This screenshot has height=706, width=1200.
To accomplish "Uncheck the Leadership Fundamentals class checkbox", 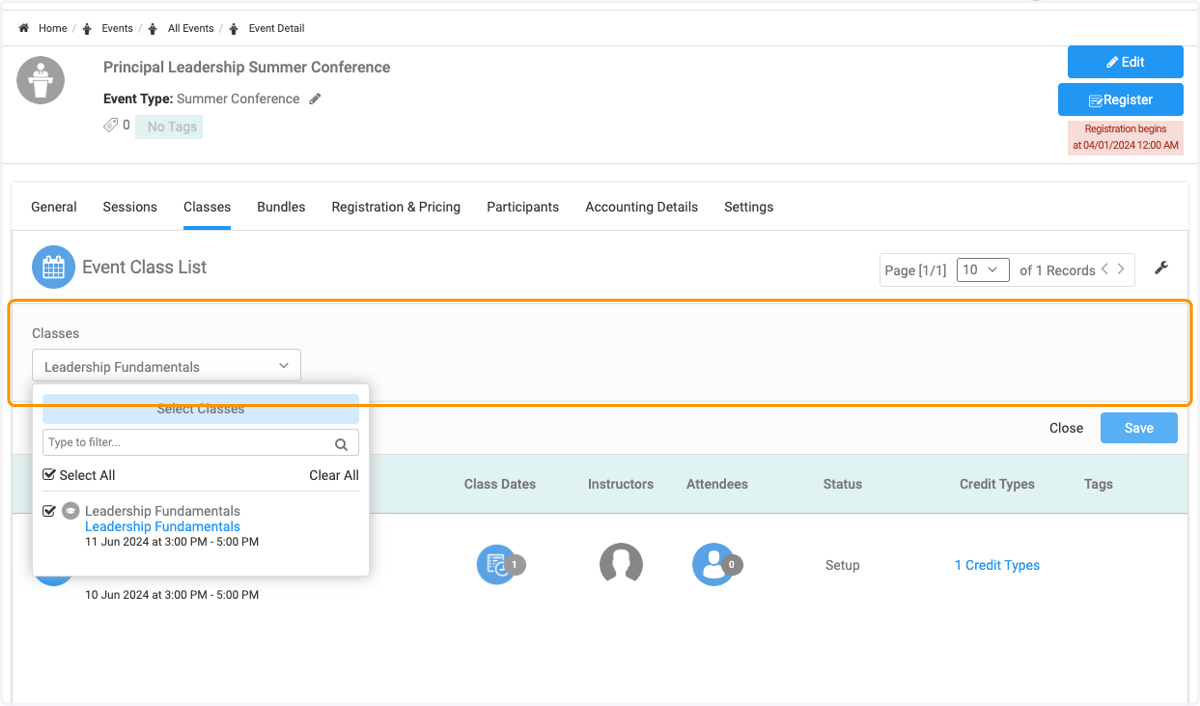I will pos(49,511).
